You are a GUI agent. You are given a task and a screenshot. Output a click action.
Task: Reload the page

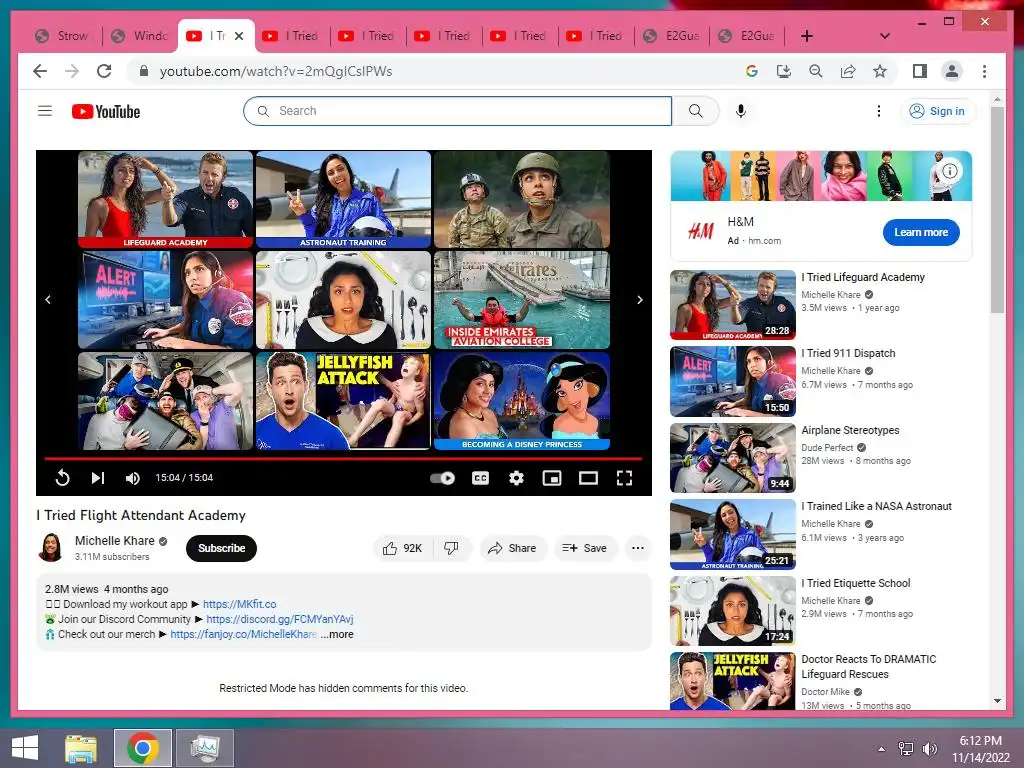[x=104, y=71]
